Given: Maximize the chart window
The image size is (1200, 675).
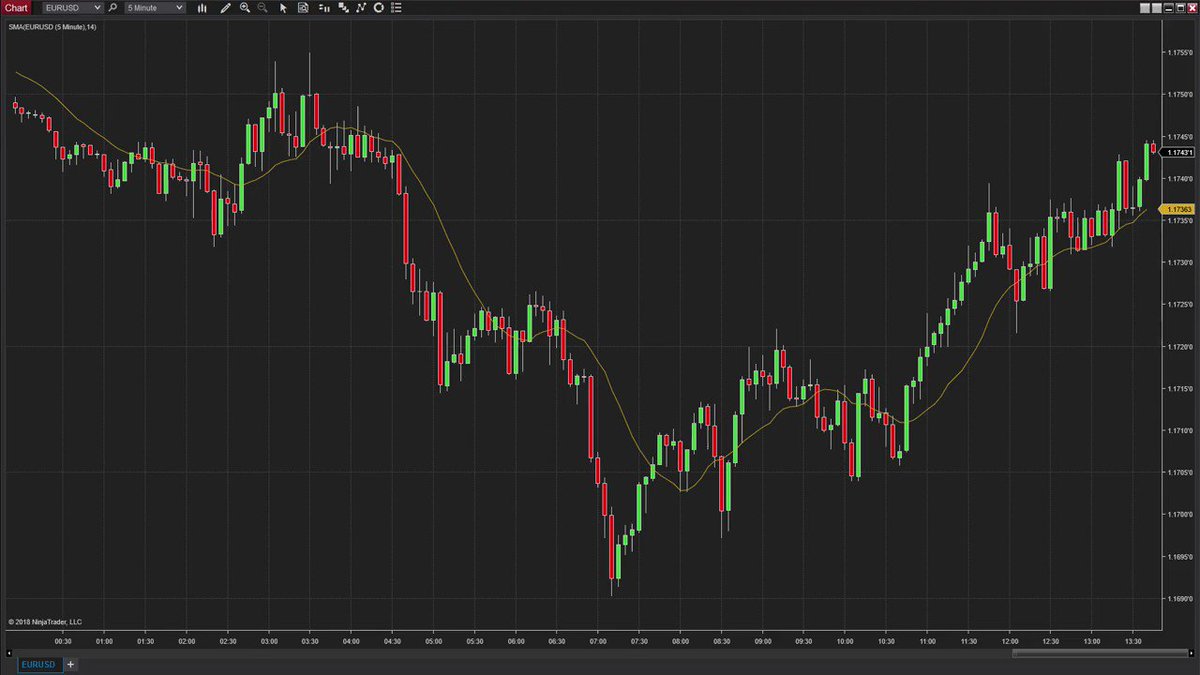Looking at the screenshot, I should click(1181, 8).
